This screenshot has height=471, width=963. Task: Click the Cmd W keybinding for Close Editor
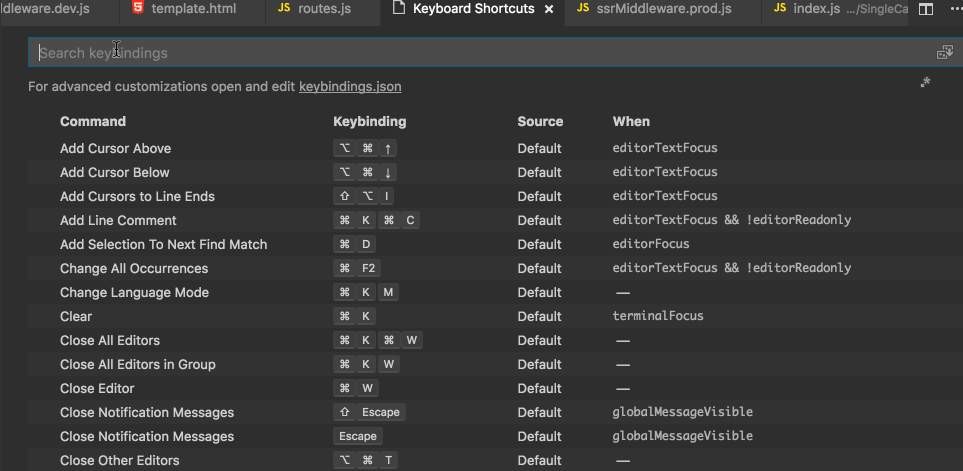(x=356, y=388)
